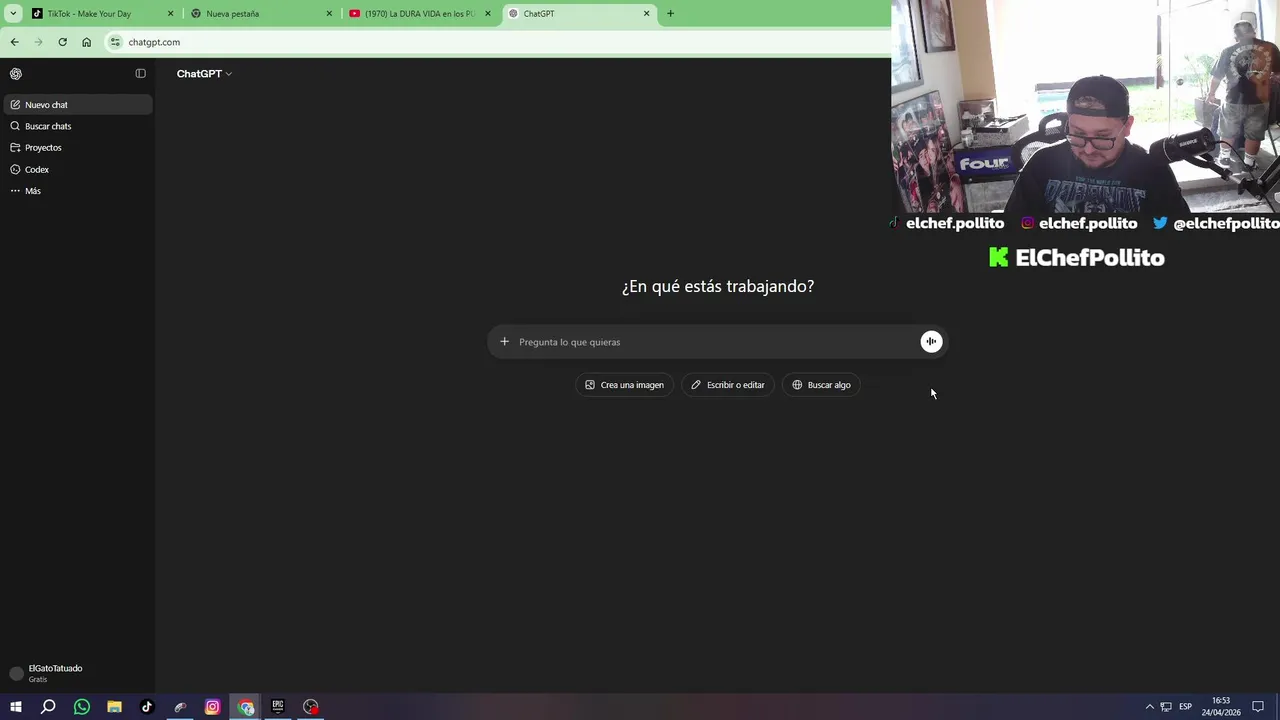Start a new chat with Nuevo chat

click(x=78, y=105)
